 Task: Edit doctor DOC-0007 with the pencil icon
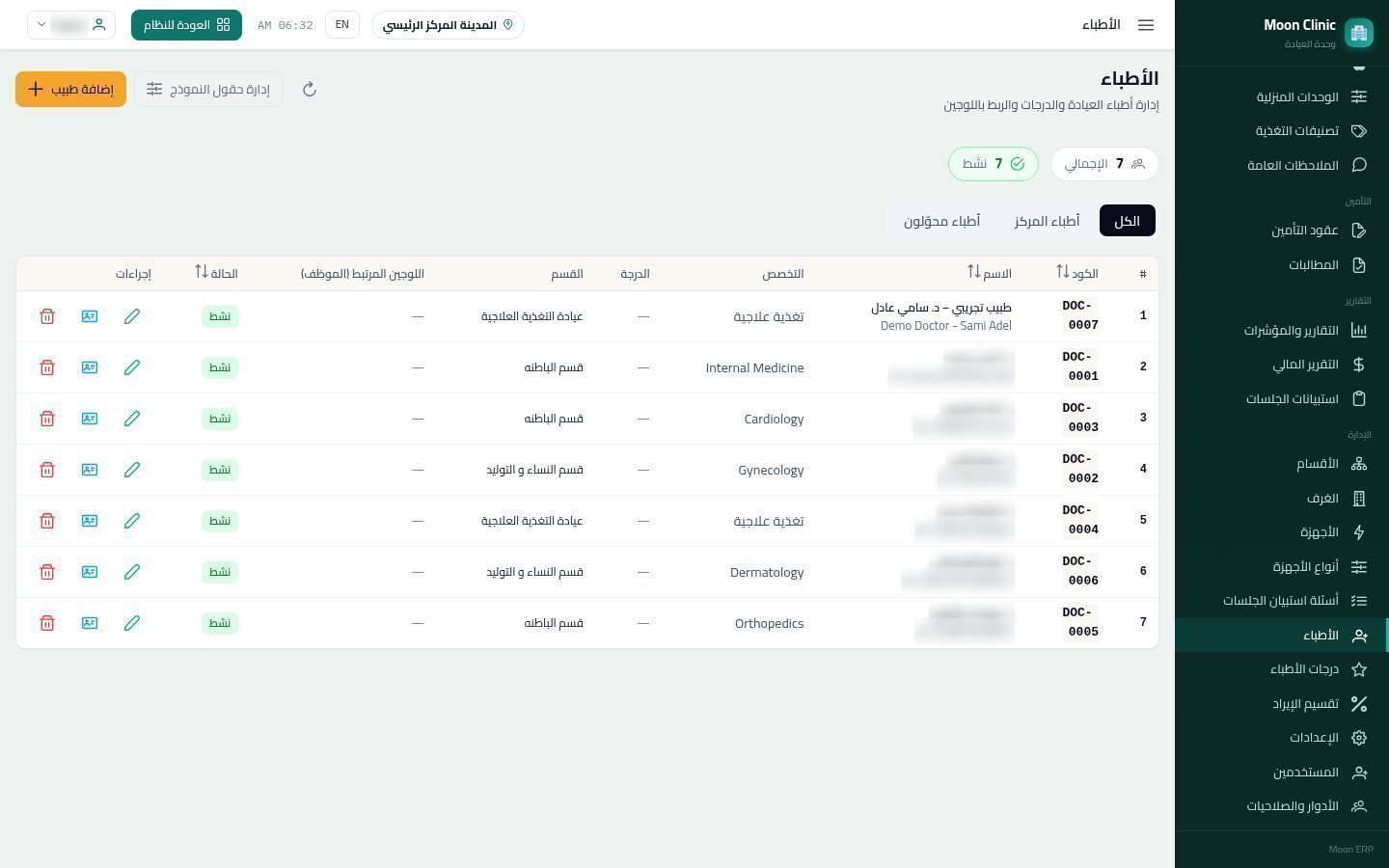[132, 316]
